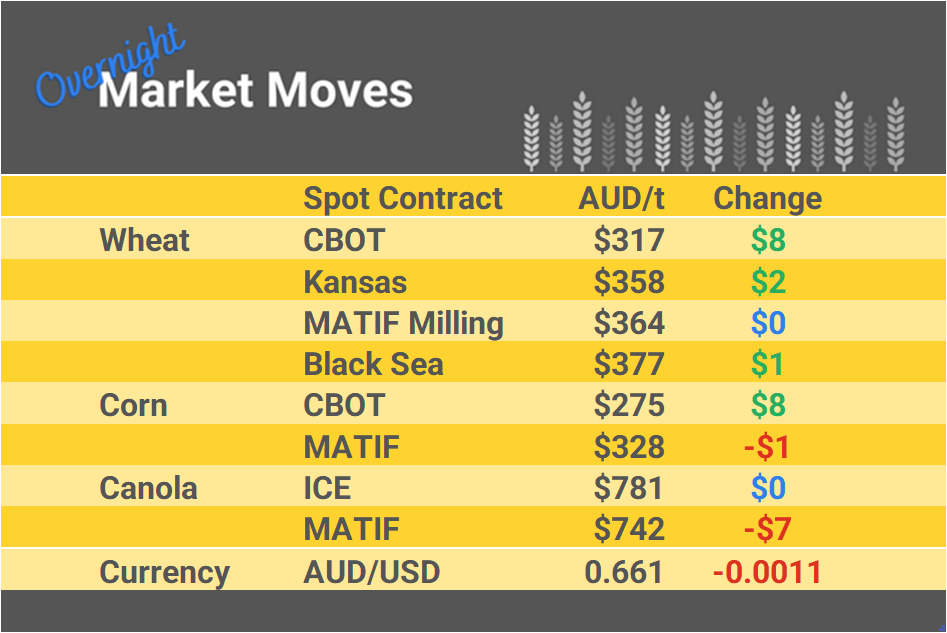
Task: Click the blue "Overnight" script text
Action: [110, 68]
